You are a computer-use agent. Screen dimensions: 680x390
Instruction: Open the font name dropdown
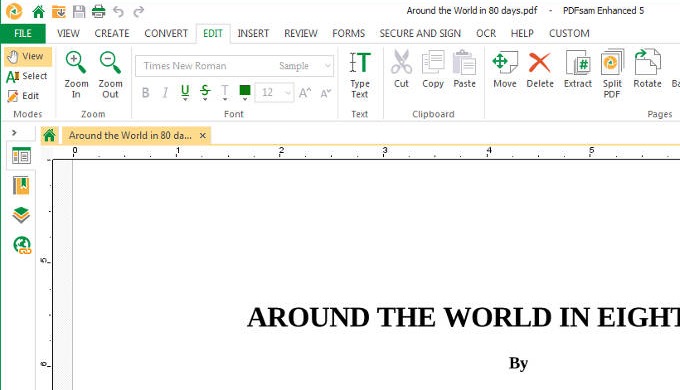coord(327,66)
